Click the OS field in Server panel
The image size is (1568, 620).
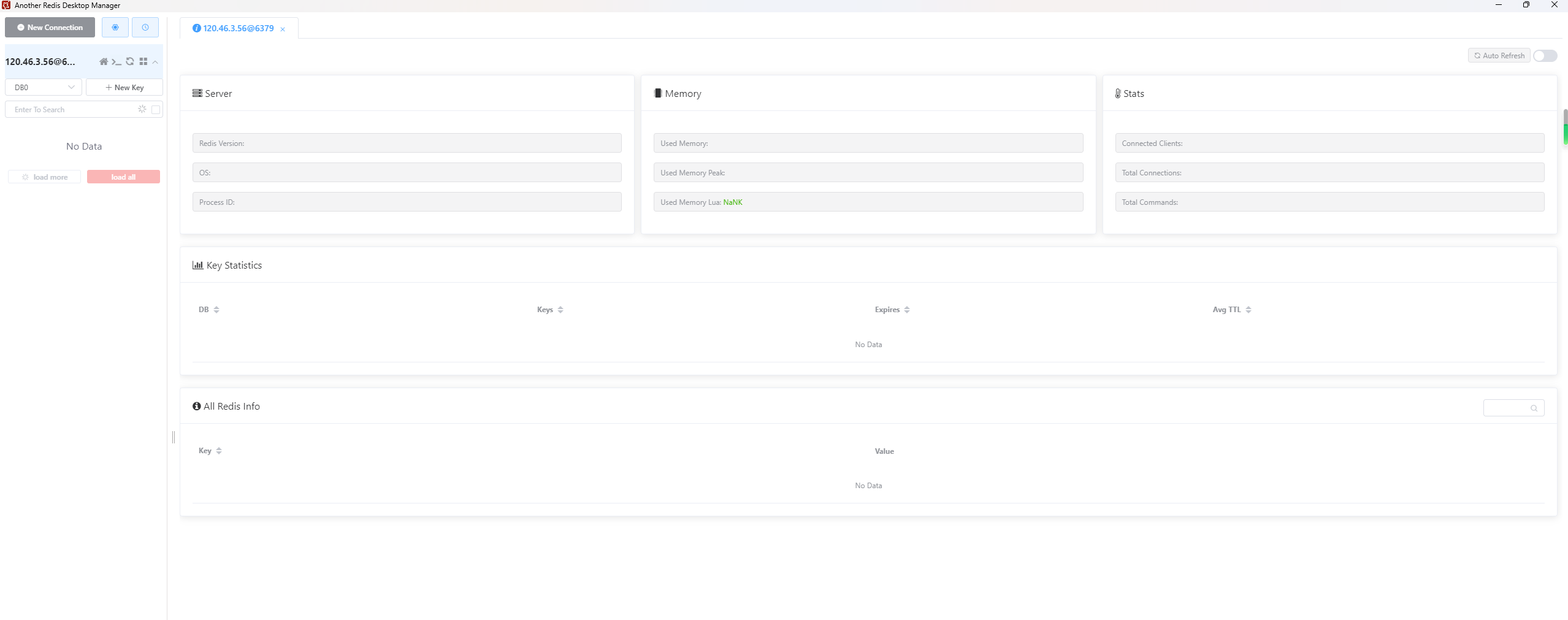click(407, 172)
